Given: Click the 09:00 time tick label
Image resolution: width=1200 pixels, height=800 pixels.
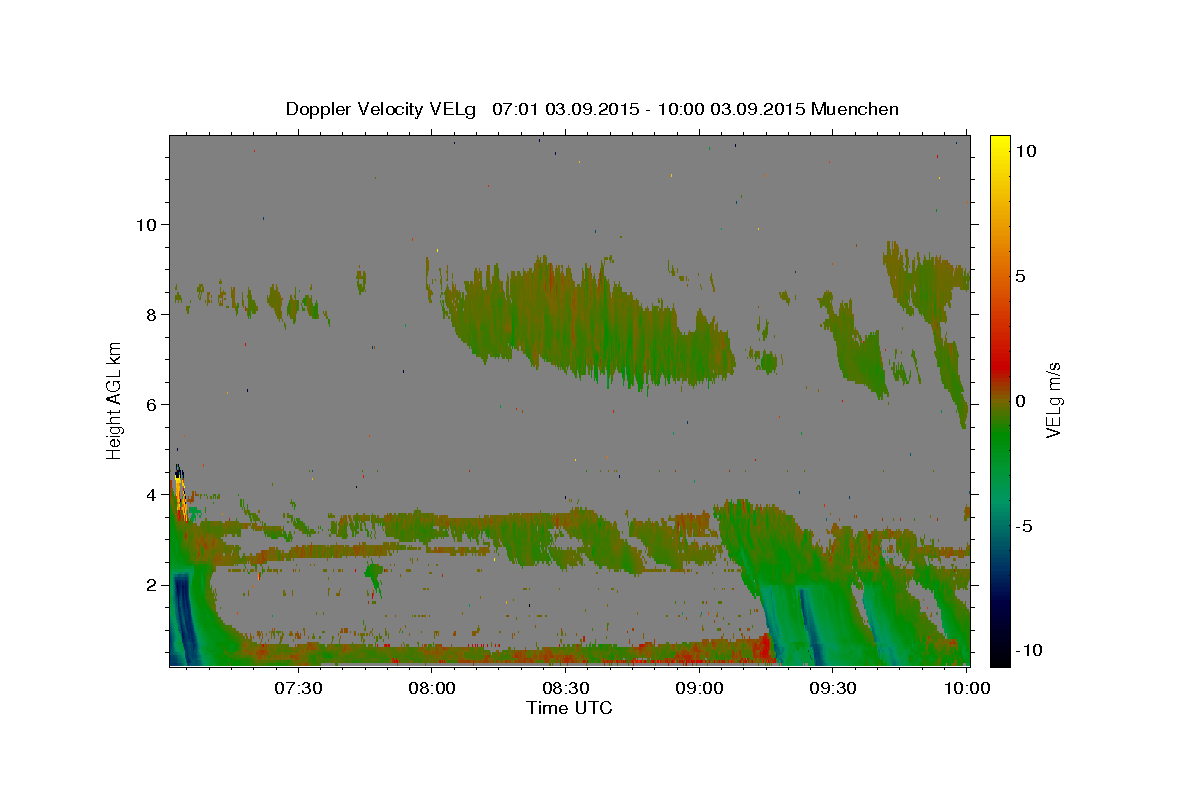Looking at the screenshot, I should tap(700, 688).
